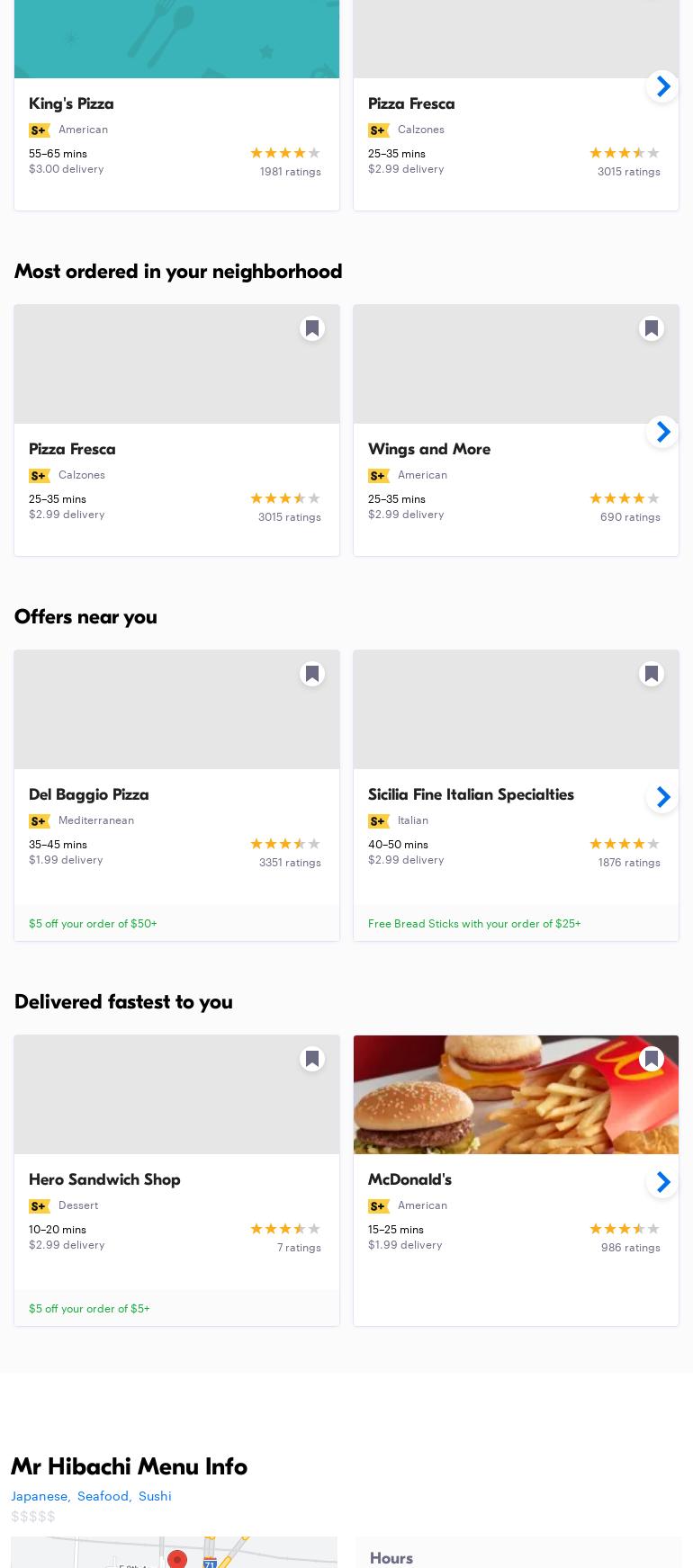Open the Seafood cuisine link
693x1568 pixels.
[x=103, y=1496]
